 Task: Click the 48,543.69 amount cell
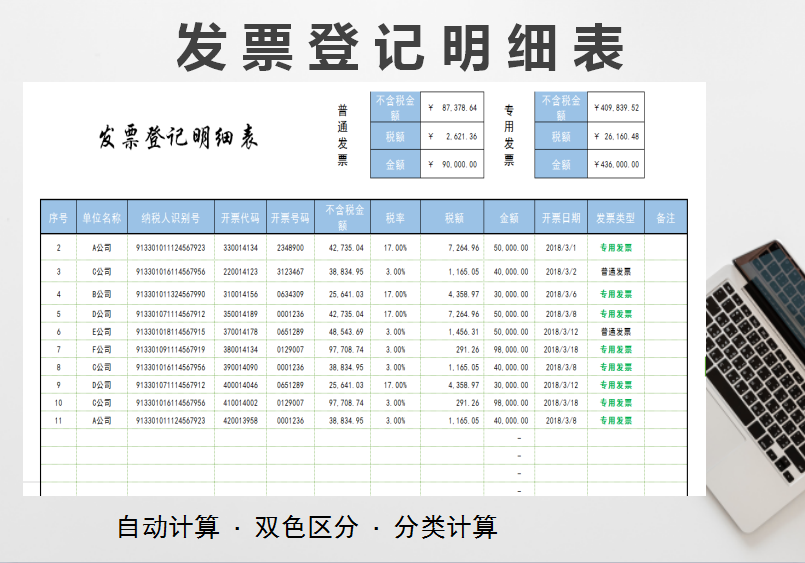(342, 332)
